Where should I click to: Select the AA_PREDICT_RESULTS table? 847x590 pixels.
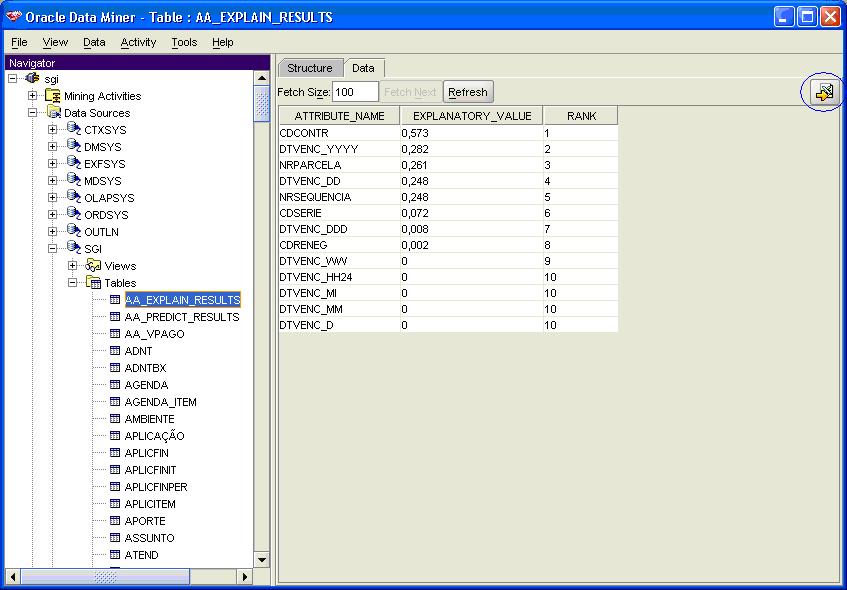pyautogui.click(x=181, y=317)
